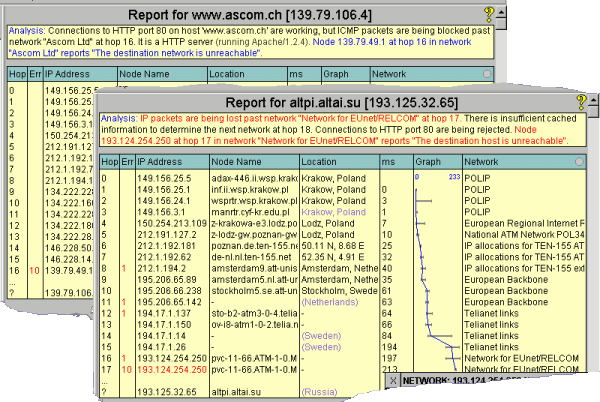Click the location '52.35 N, 4.91 E'

pos(333,257)
